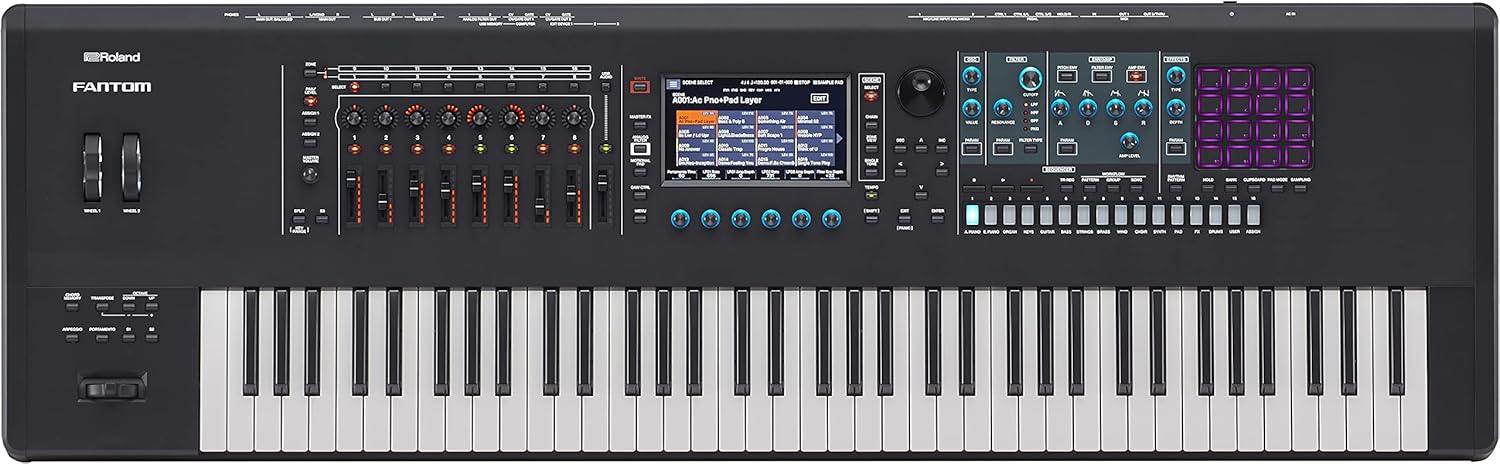The width and height of the screenshot is (1500, 464).
Task: Select lit A.PIANO tone category button
Action: point(972,214)
